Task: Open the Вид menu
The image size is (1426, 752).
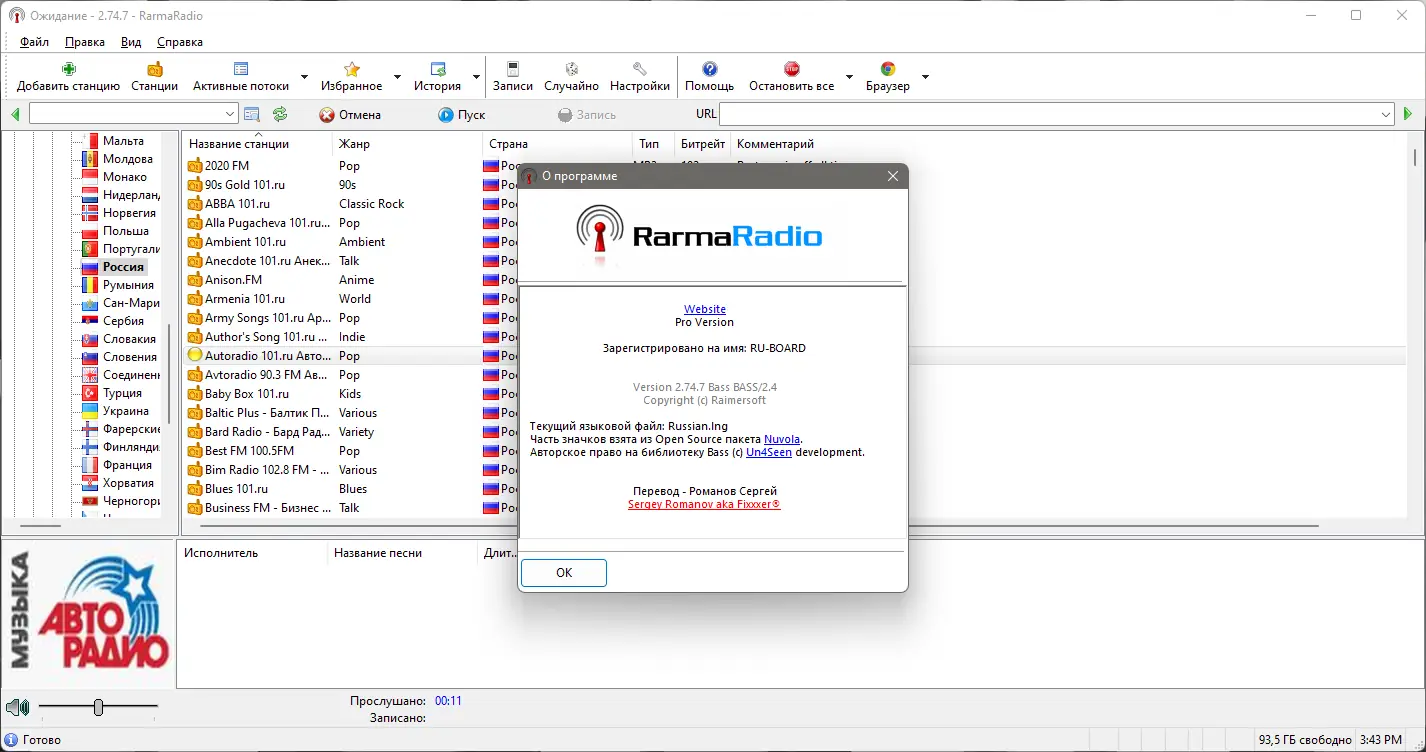Action: tap(131, 42)
